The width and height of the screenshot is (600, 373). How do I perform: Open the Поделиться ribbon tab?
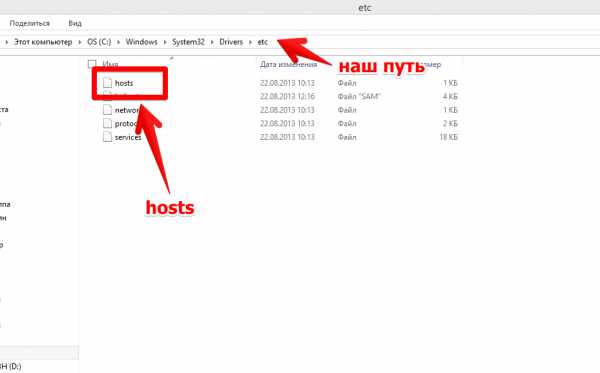click(29, 23)
